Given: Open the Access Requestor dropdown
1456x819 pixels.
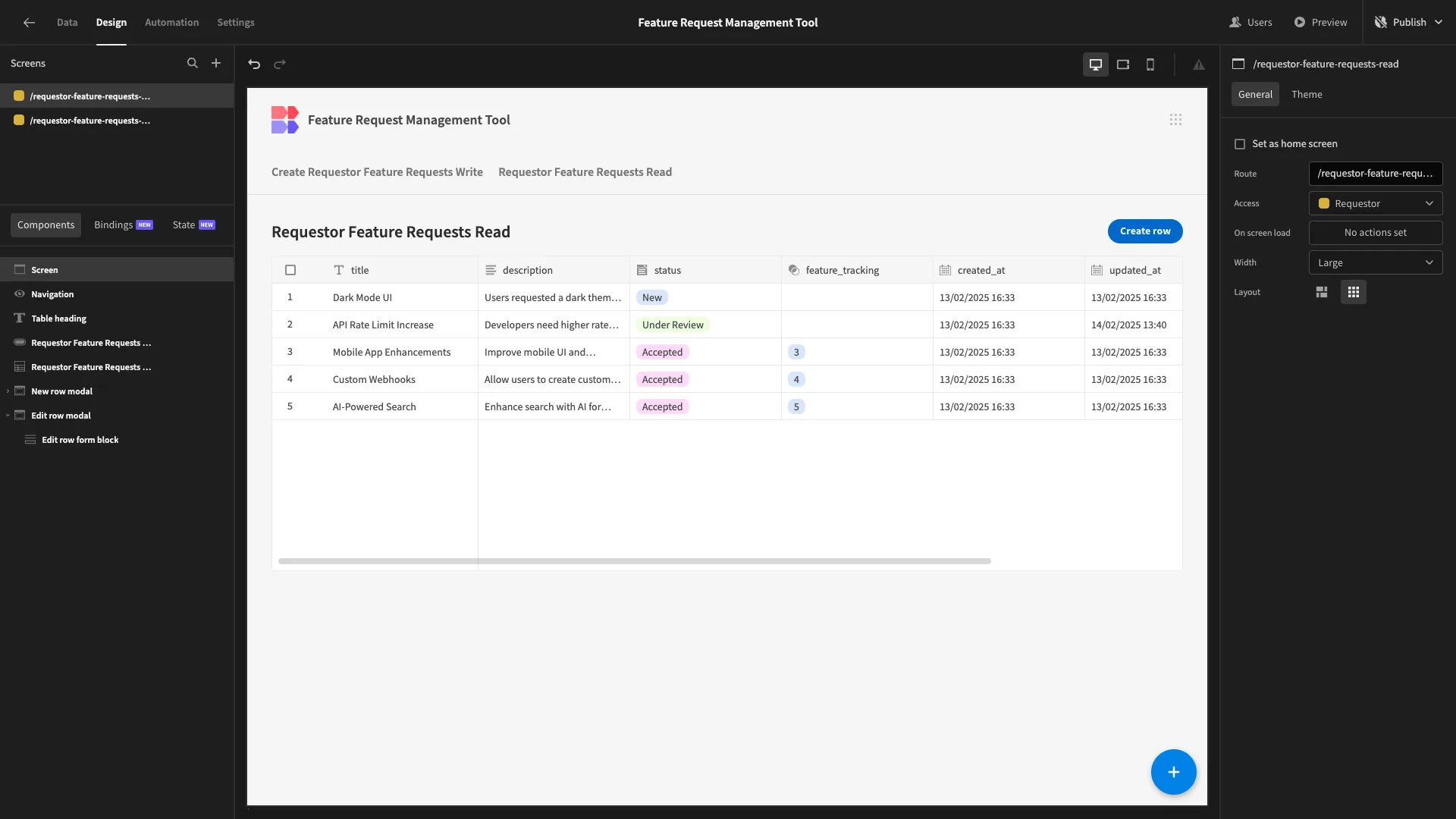Looking at the screenshot, I should (x=1376, y=204).
